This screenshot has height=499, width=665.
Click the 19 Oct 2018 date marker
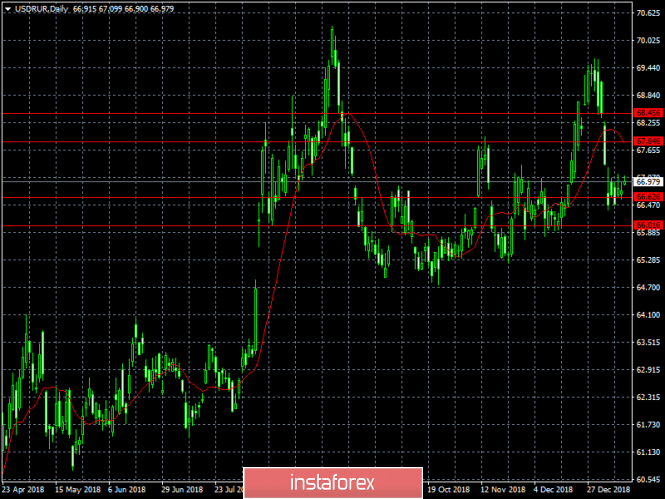tap(449, 489)
